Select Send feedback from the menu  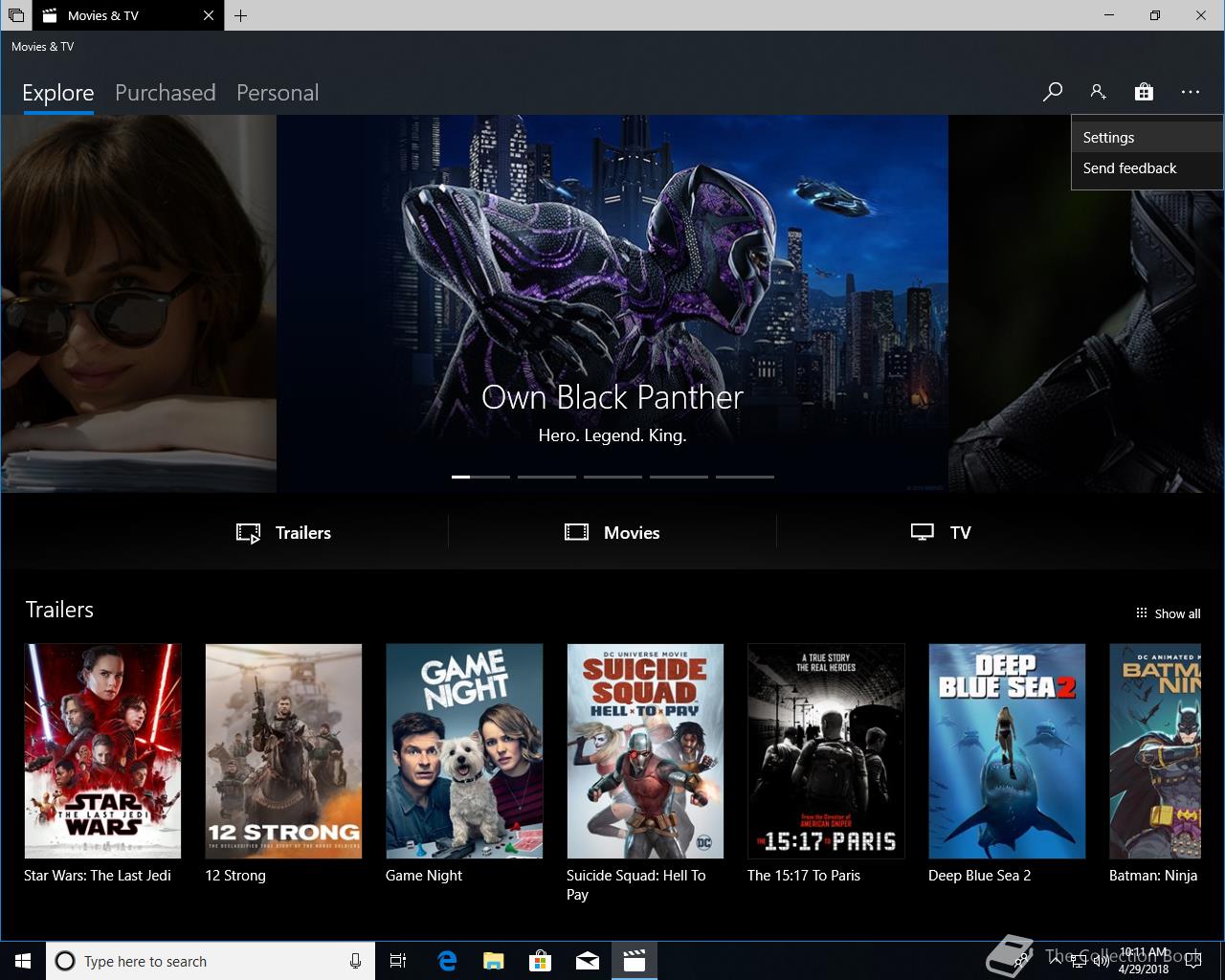tap(1147, 167)
